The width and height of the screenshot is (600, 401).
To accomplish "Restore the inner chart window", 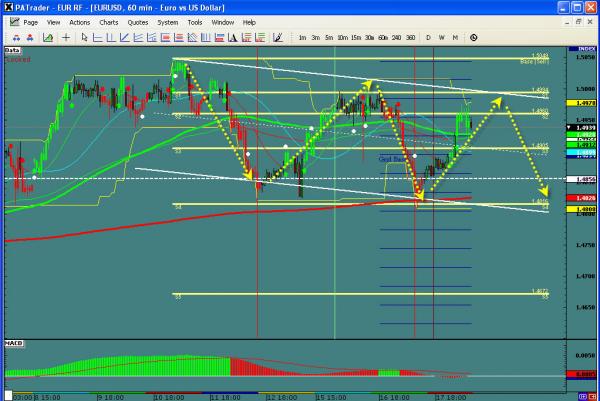I will 580,21.
